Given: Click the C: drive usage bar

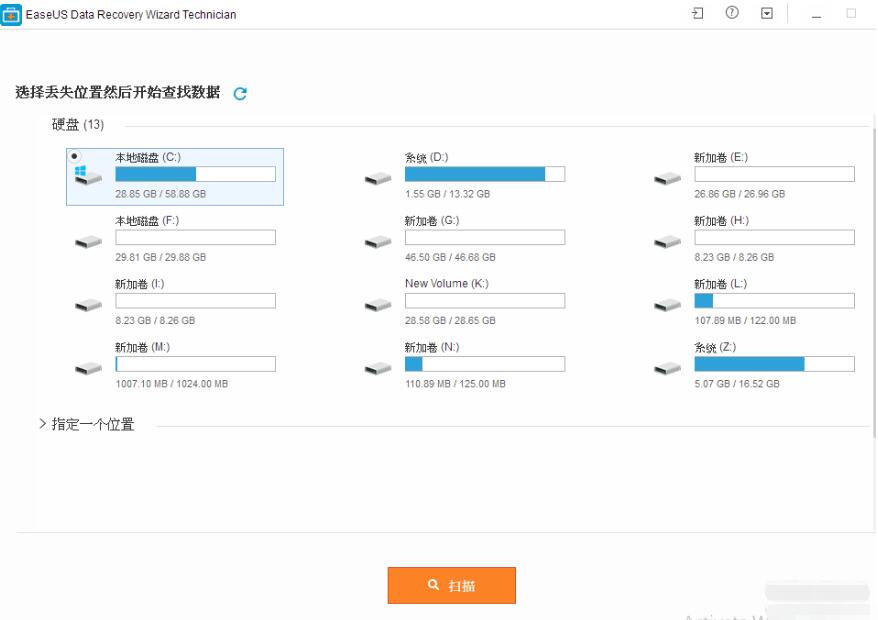Looking at the screenshot, I should click(195, 174).
